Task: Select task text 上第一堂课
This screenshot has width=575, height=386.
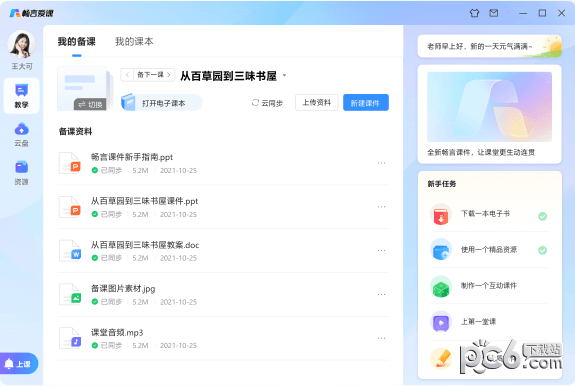Action: coord(478,322)
